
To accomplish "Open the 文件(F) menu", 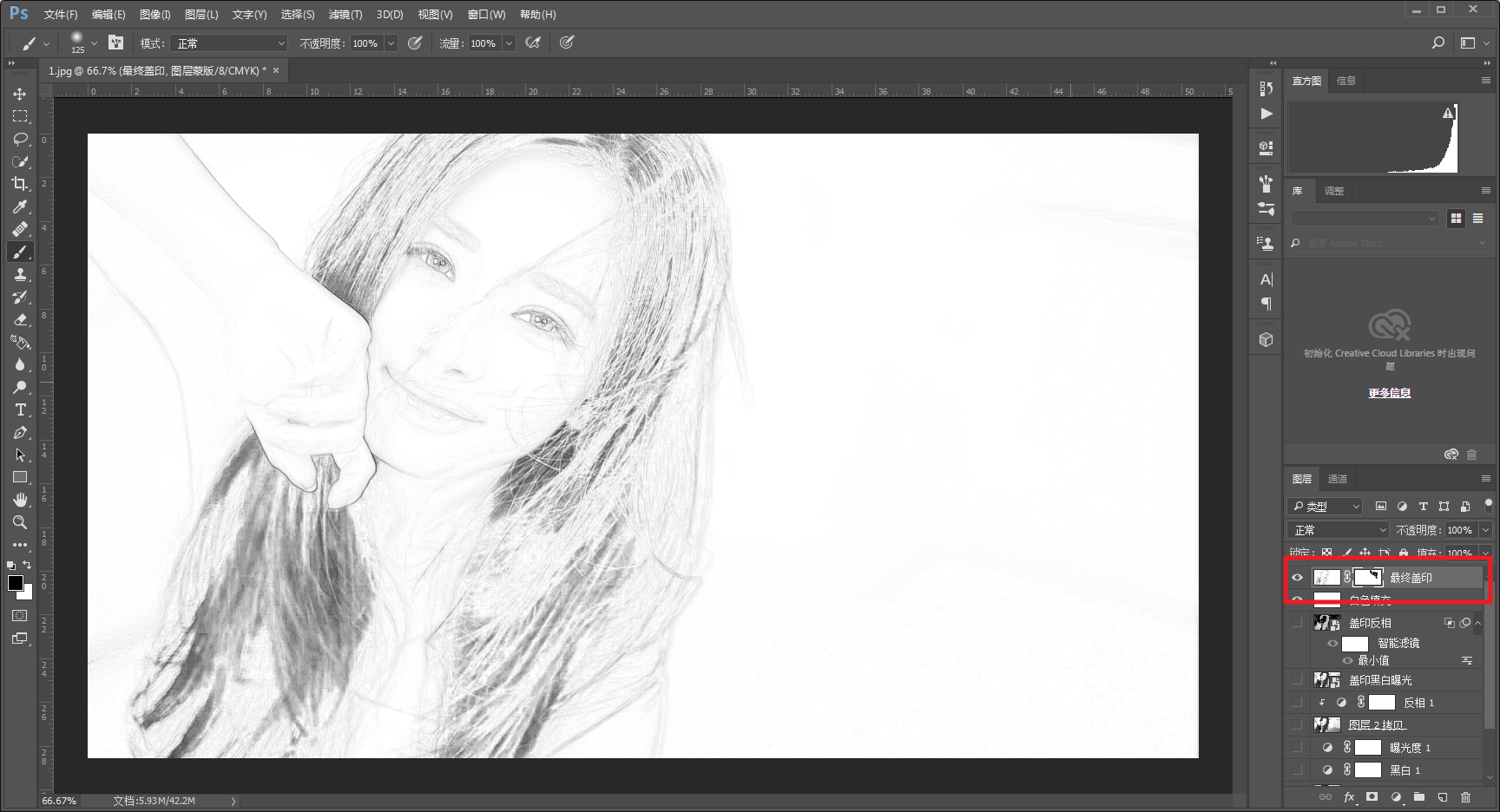I will click(x=61, y=15).
